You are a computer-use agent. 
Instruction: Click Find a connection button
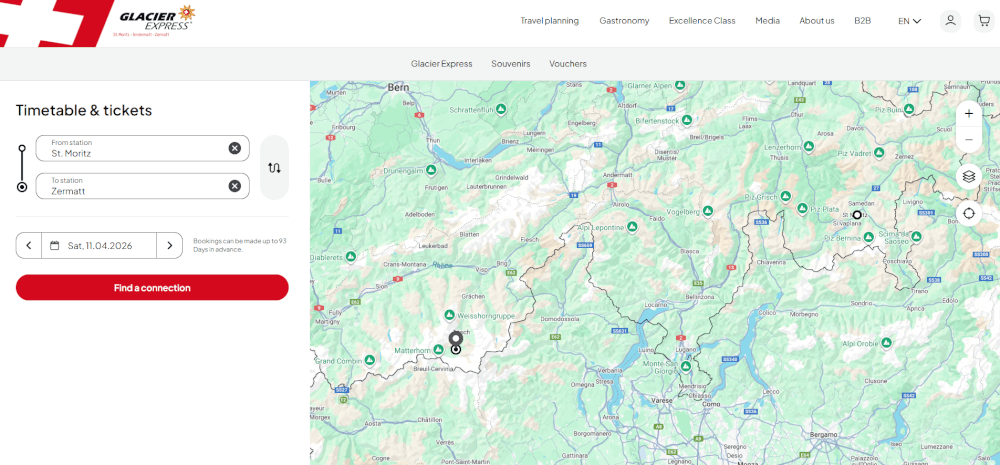tap(152, 288)
